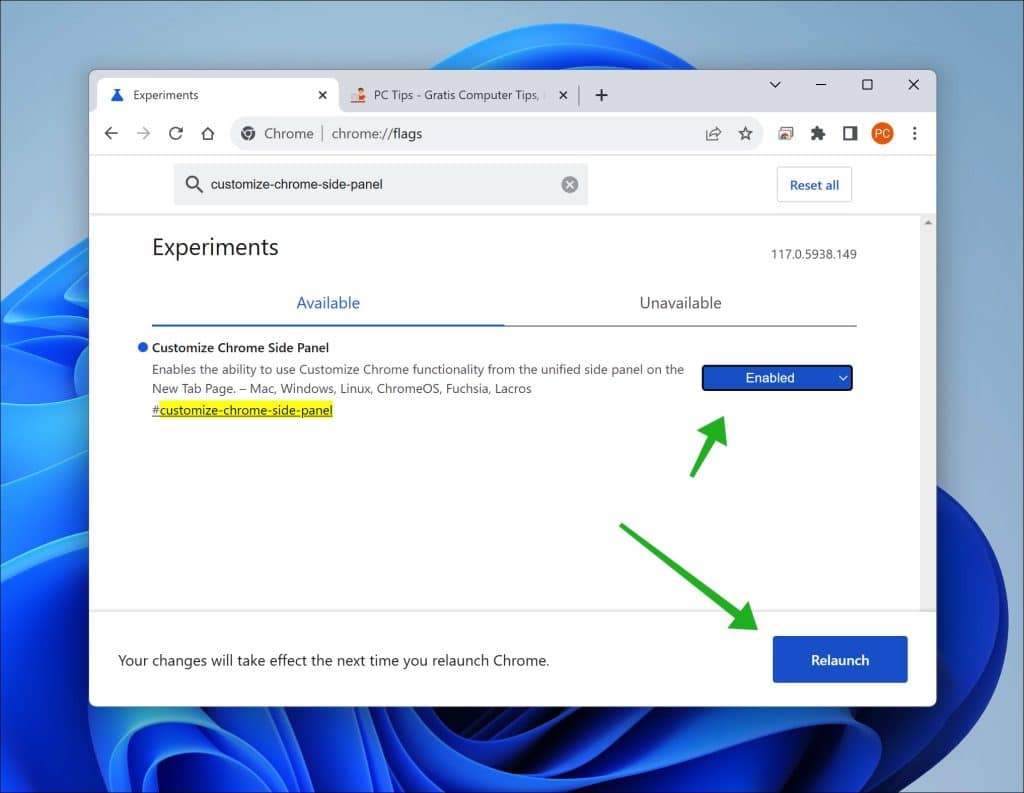Image resolution: width=1024 pixels, height=793 pixels.
Task: Bookmark this page with the star
Action: click(x=745, y=134)
